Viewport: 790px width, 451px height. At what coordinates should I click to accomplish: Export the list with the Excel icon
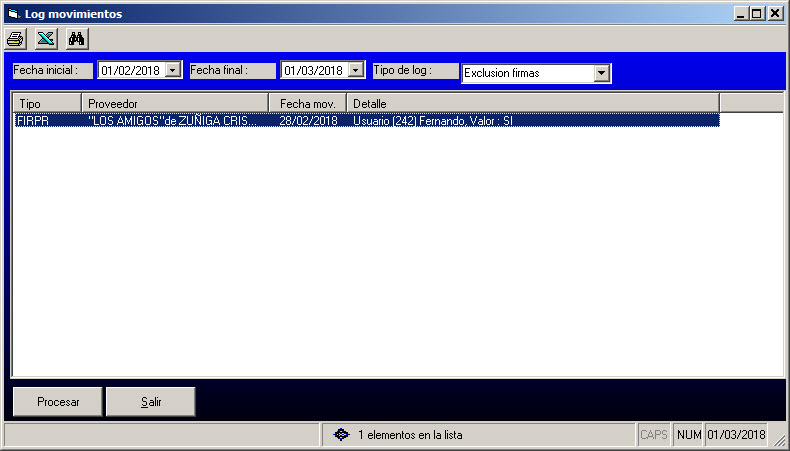45,39
